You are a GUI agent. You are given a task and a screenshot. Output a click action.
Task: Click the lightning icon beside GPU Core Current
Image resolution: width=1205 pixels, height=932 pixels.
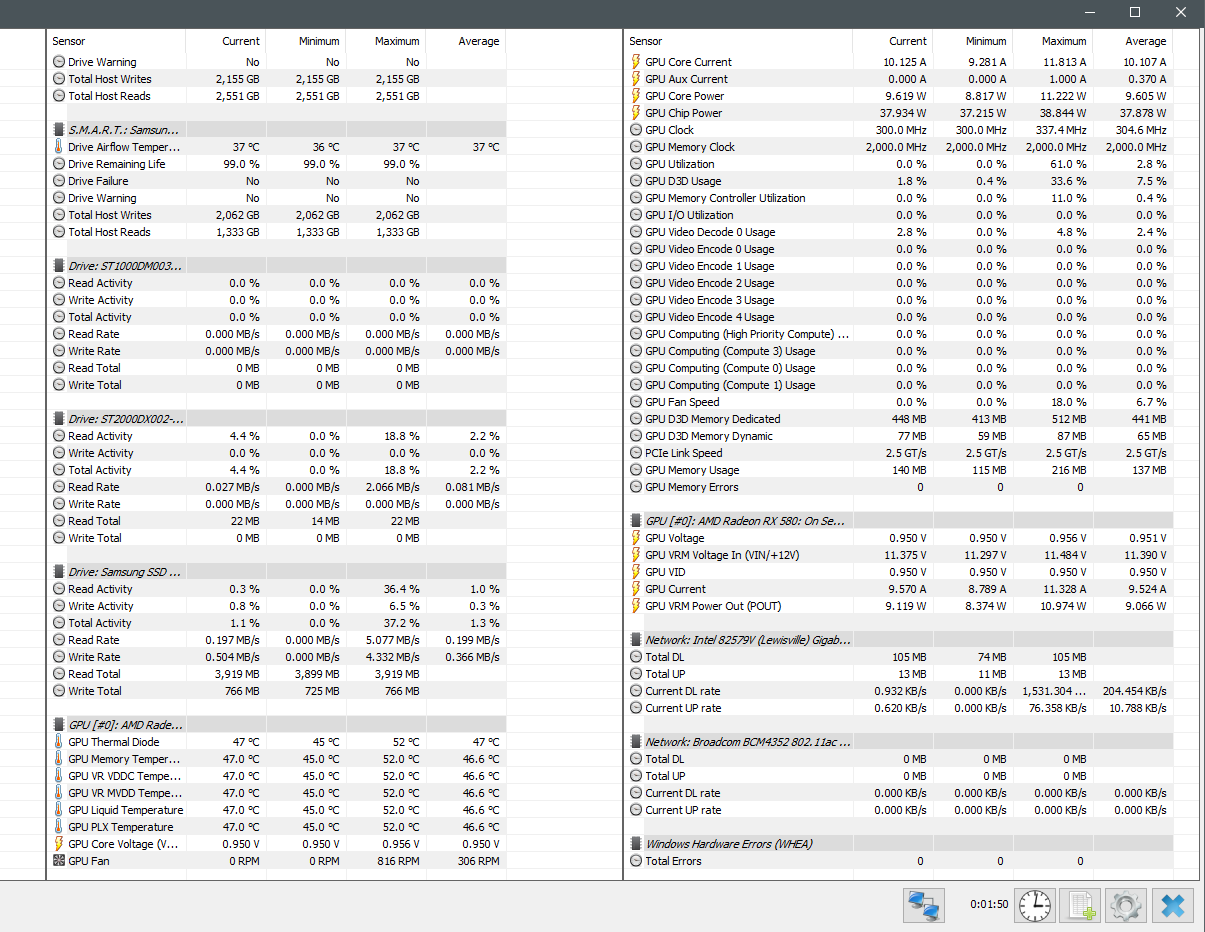tap(636, 62)
